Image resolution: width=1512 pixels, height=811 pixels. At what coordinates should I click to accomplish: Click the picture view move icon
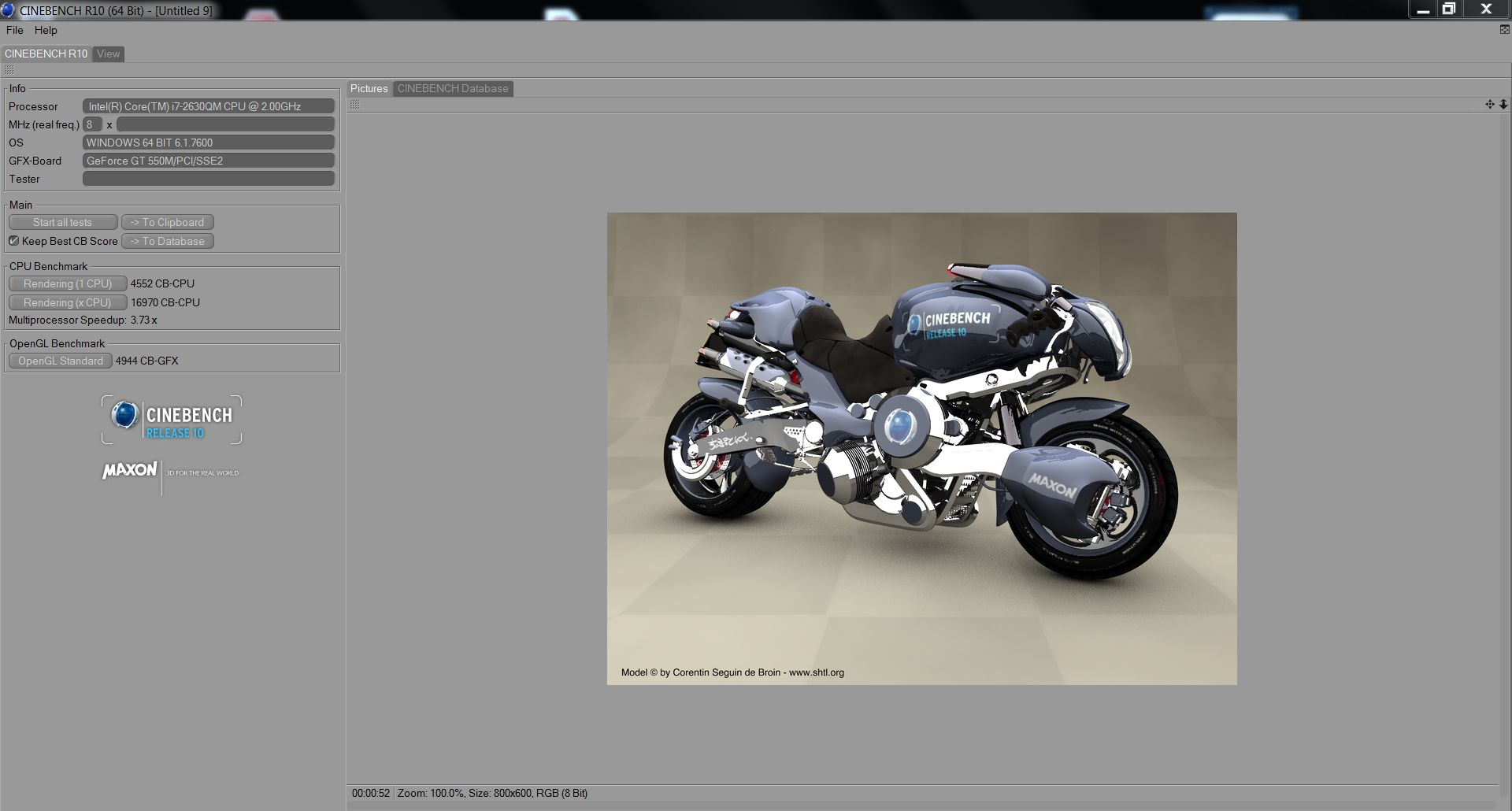pyautogui.click(x=1490, y=104)
